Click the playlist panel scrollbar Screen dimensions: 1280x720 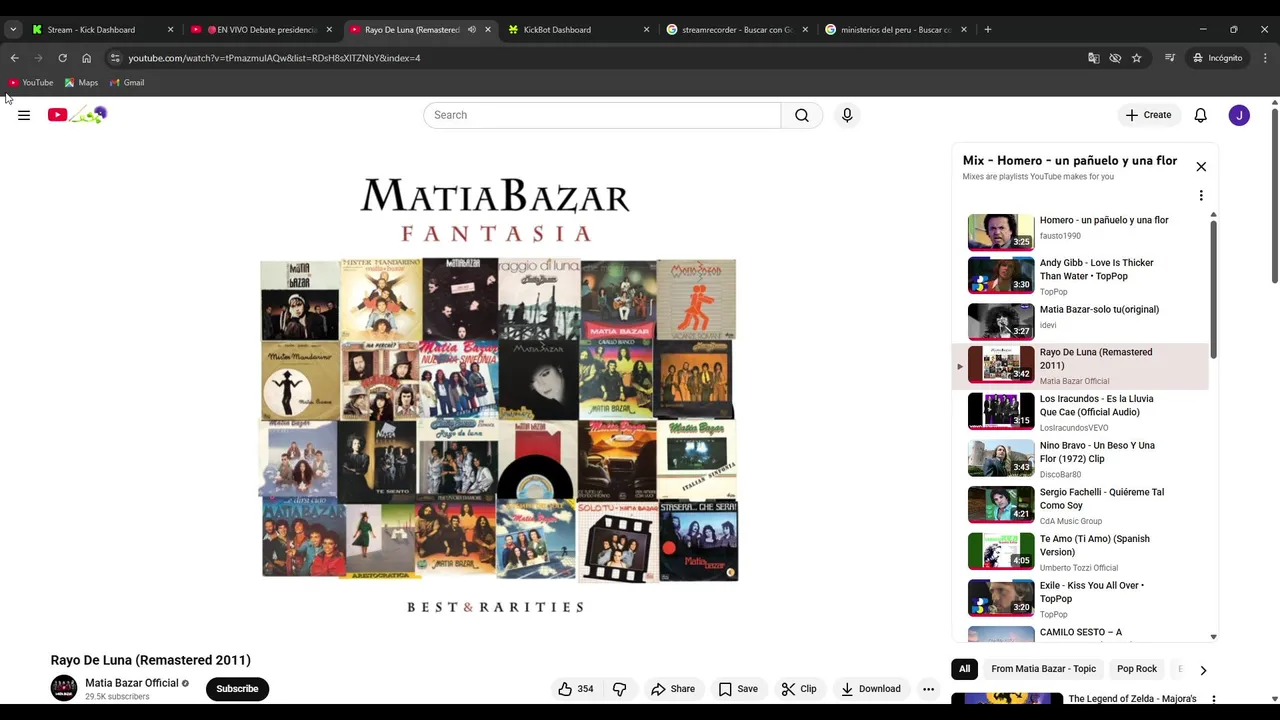tap(1214, 290)
